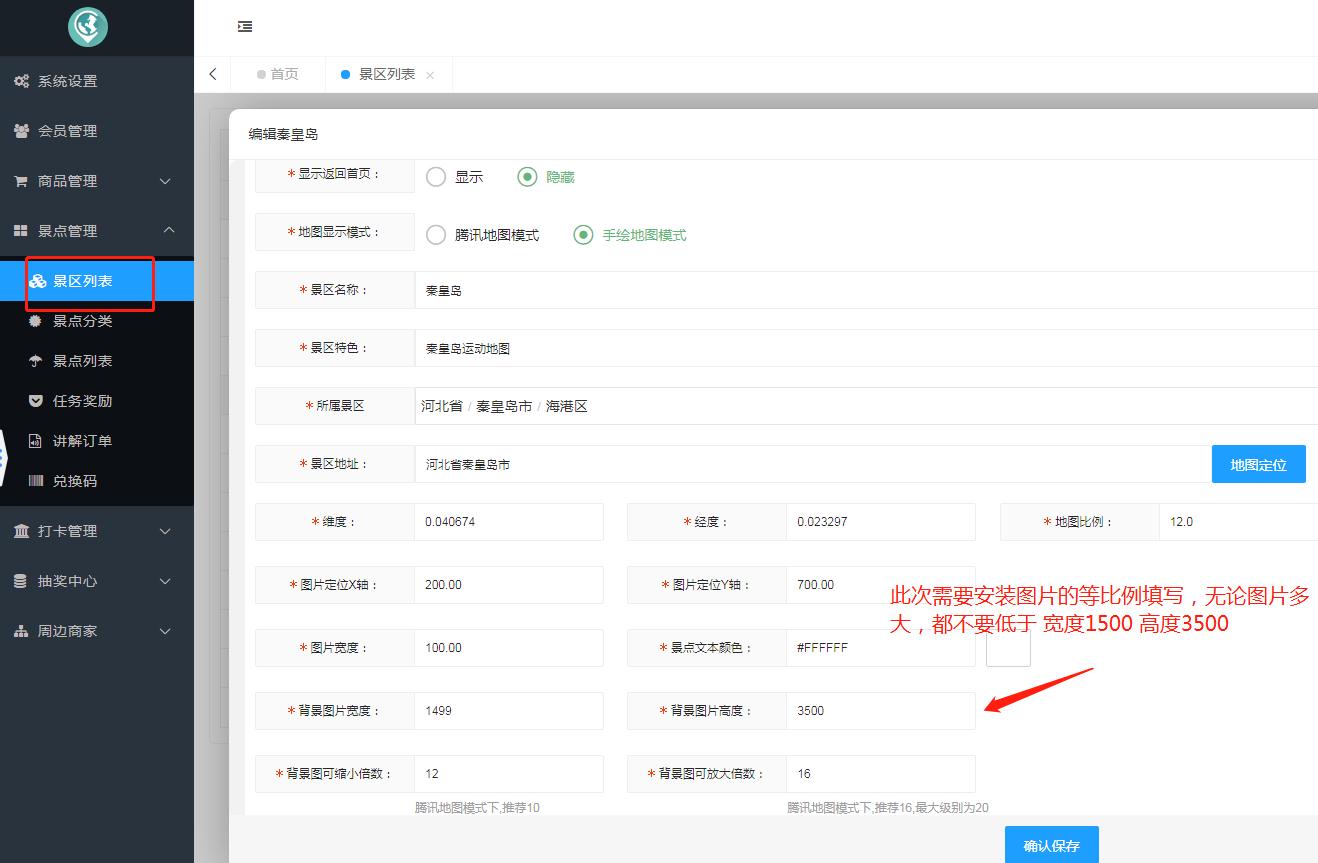The width and height of the screenshot is (1318, 863).
Task: Expand the 抽奖中心 submenu
Action: (166, 581)
